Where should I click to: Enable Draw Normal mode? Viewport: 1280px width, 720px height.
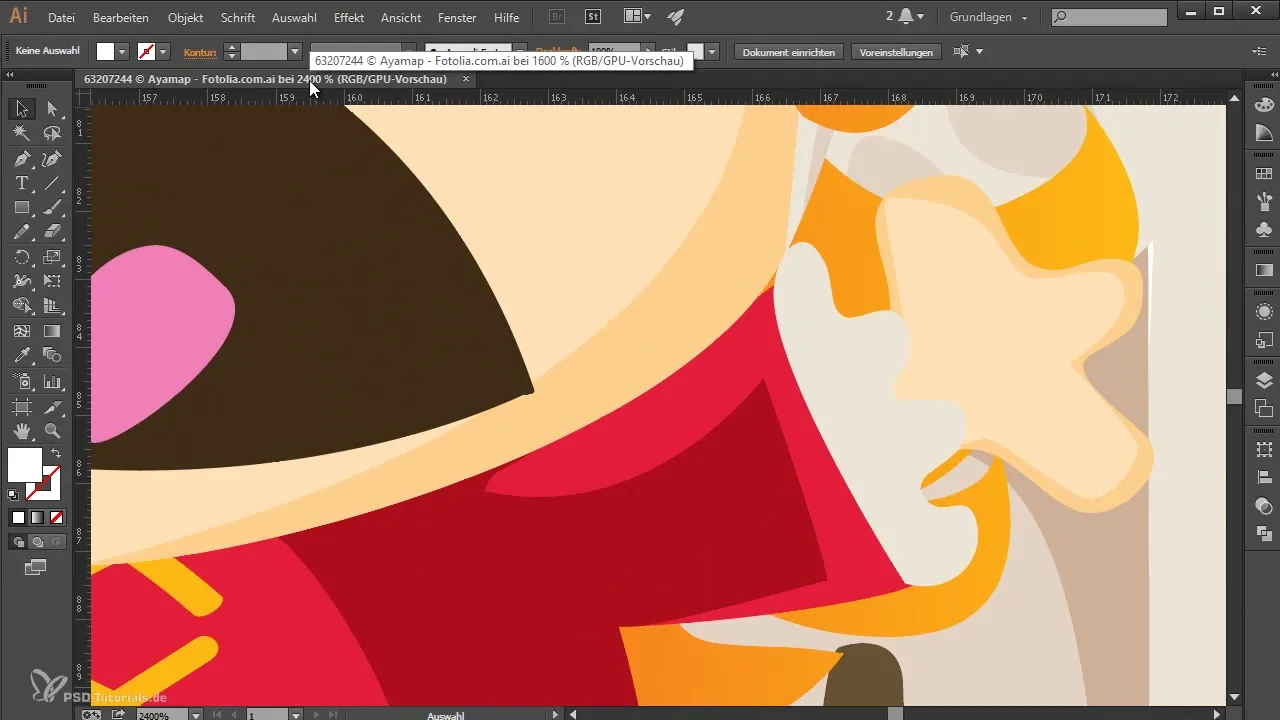17,542
